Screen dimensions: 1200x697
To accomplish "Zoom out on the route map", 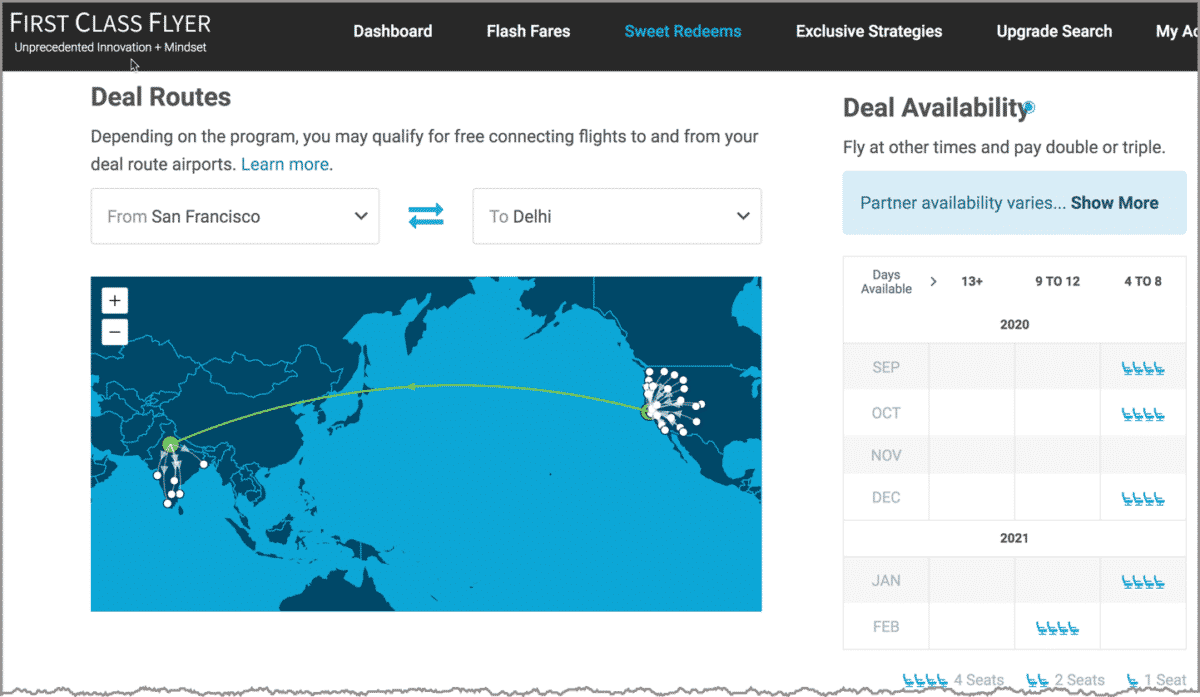I will tap(115, 332).
